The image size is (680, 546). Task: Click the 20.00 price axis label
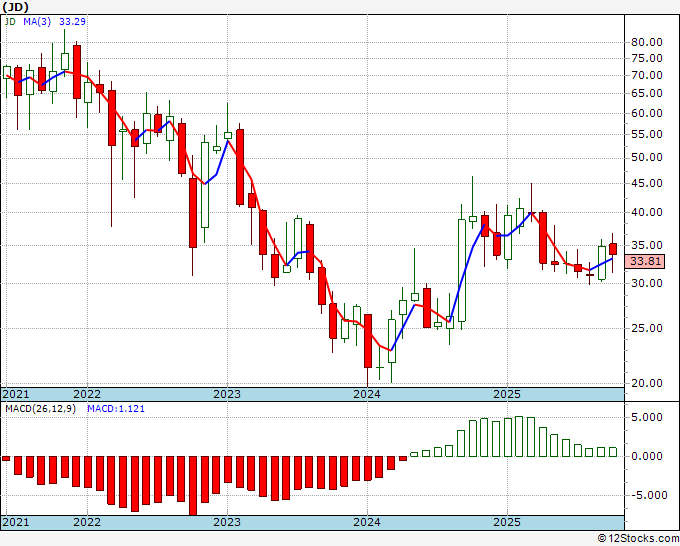pos(647,383)
